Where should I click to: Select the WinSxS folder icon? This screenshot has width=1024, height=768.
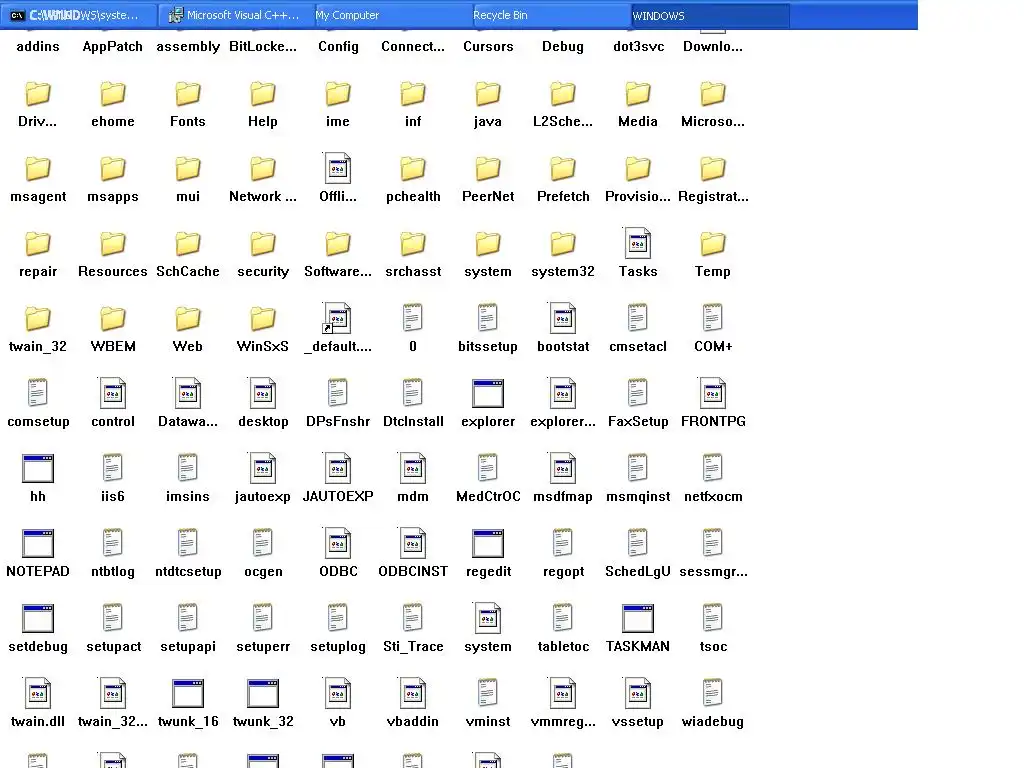pyautogui.click(x=263, y=319)
